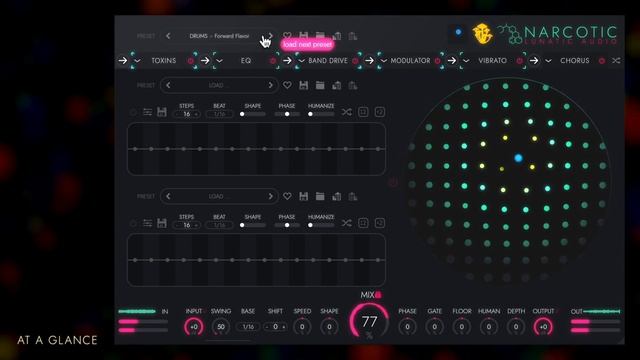Shuffle the upper sequencer steps
Image resolution: width=640 pixels, height=360 pixels.
[347, 112]
